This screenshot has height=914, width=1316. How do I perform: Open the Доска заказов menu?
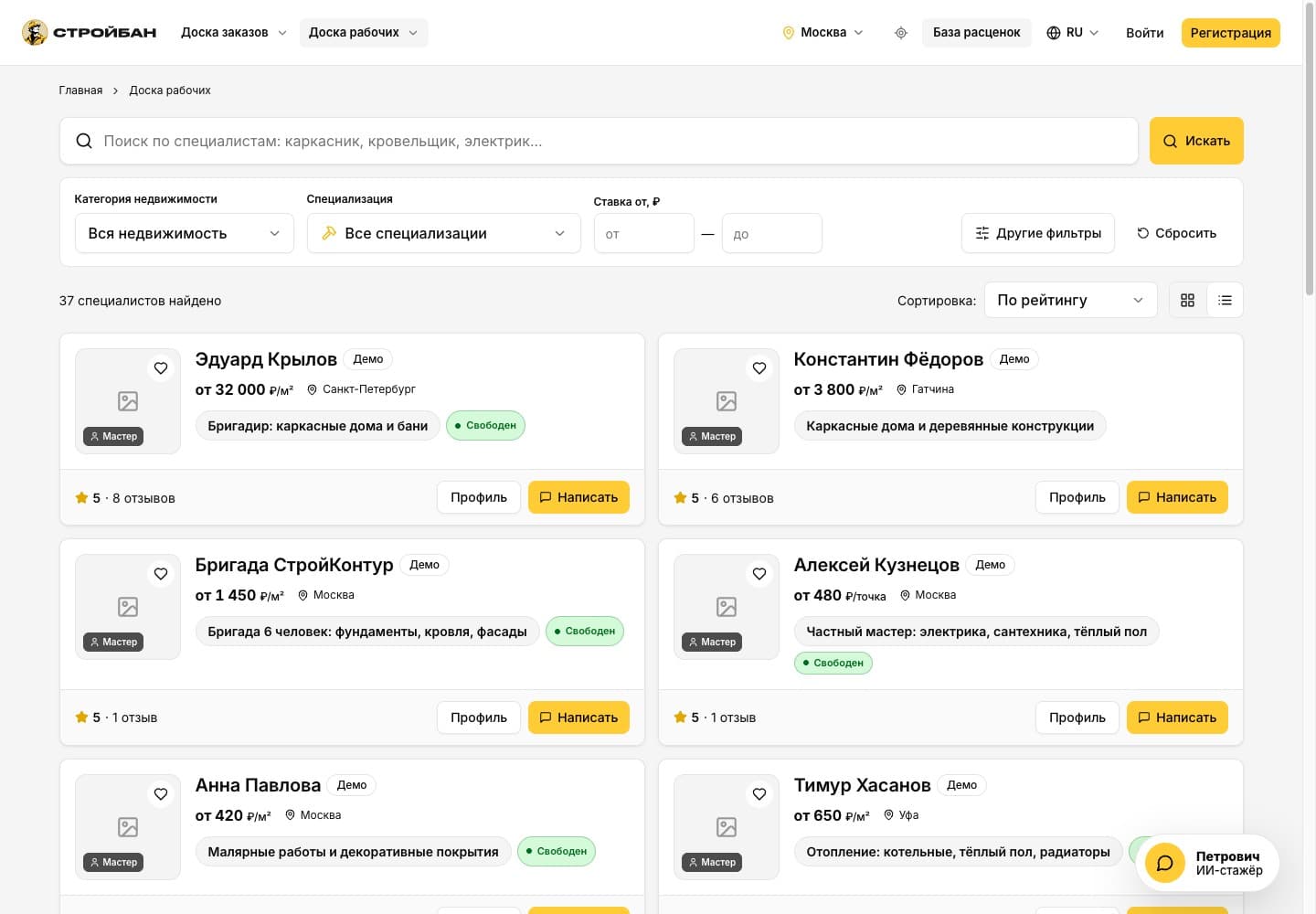click(x=234, y=33)
